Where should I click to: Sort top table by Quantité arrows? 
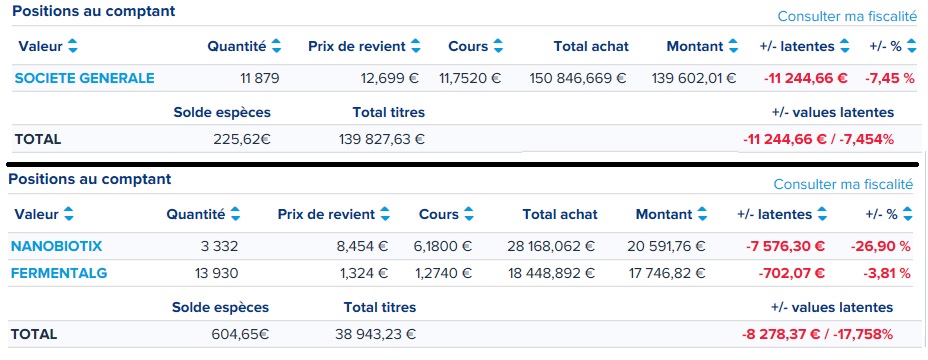(276, 46)
